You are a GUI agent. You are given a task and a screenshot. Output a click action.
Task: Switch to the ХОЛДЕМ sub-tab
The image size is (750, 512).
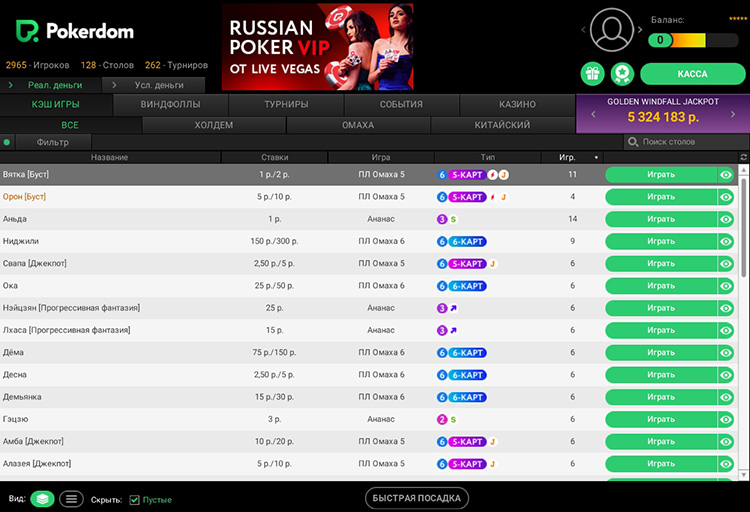tap(214, 125)
